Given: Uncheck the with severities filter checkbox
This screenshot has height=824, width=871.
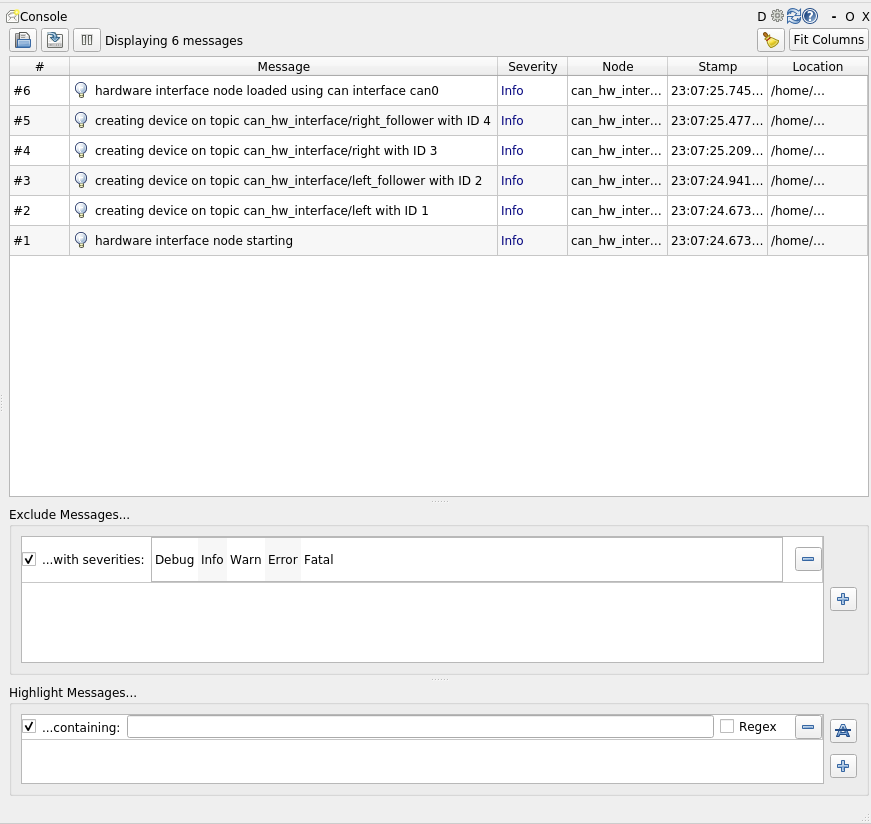Looking at the screenshot, I should coord(29,560).
